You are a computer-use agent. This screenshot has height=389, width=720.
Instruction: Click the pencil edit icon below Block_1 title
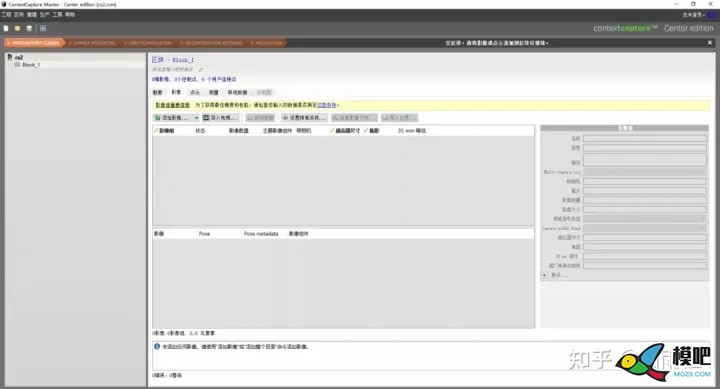(201, 69)
